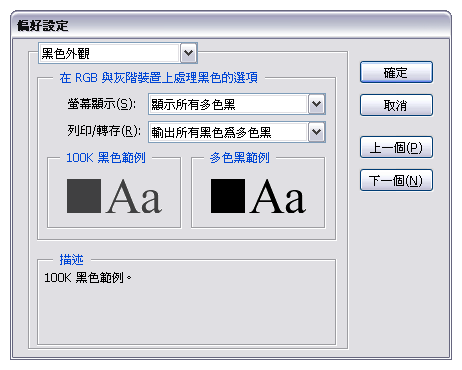This screenshot has width=462, height=370.
Task: Expand the 列印/轉存 dropdown showing 輸出所有黑色為多色黑
Action: pyautogui.click(x=237, y=132)
